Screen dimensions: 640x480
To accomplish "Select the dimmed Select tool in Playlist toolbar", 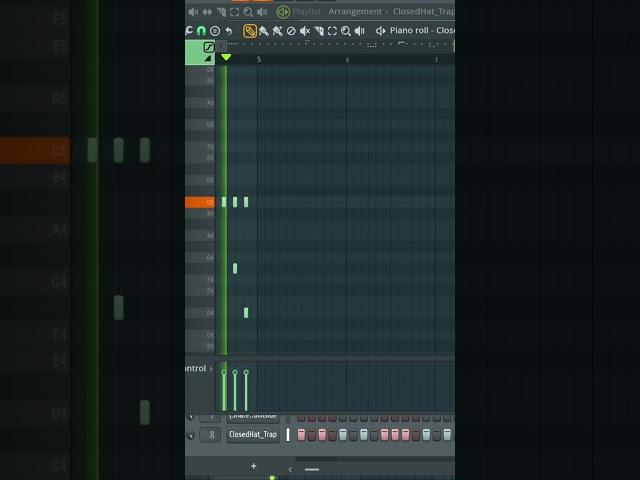I will coord(235,12).
